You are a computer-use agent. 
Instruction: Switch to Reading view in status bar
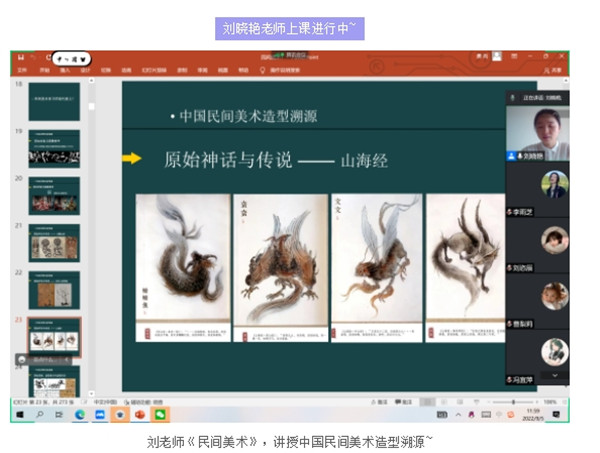coord(460,402)
